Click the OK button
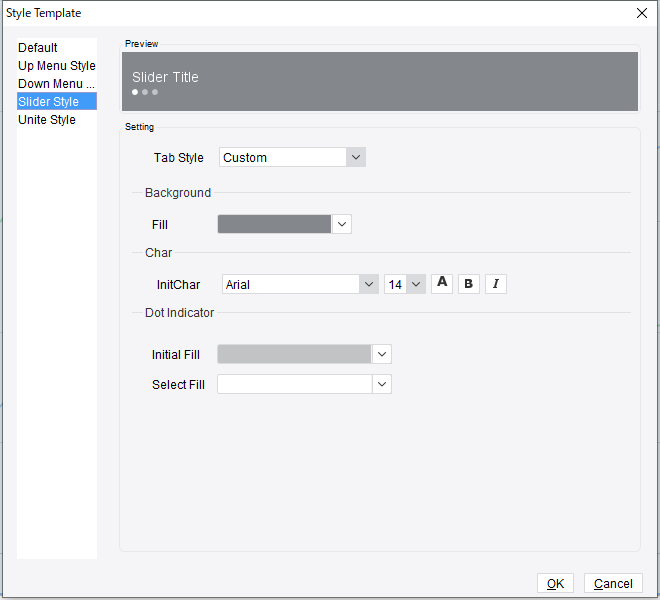Screen dimensions: 660x600 pos(555,584)
